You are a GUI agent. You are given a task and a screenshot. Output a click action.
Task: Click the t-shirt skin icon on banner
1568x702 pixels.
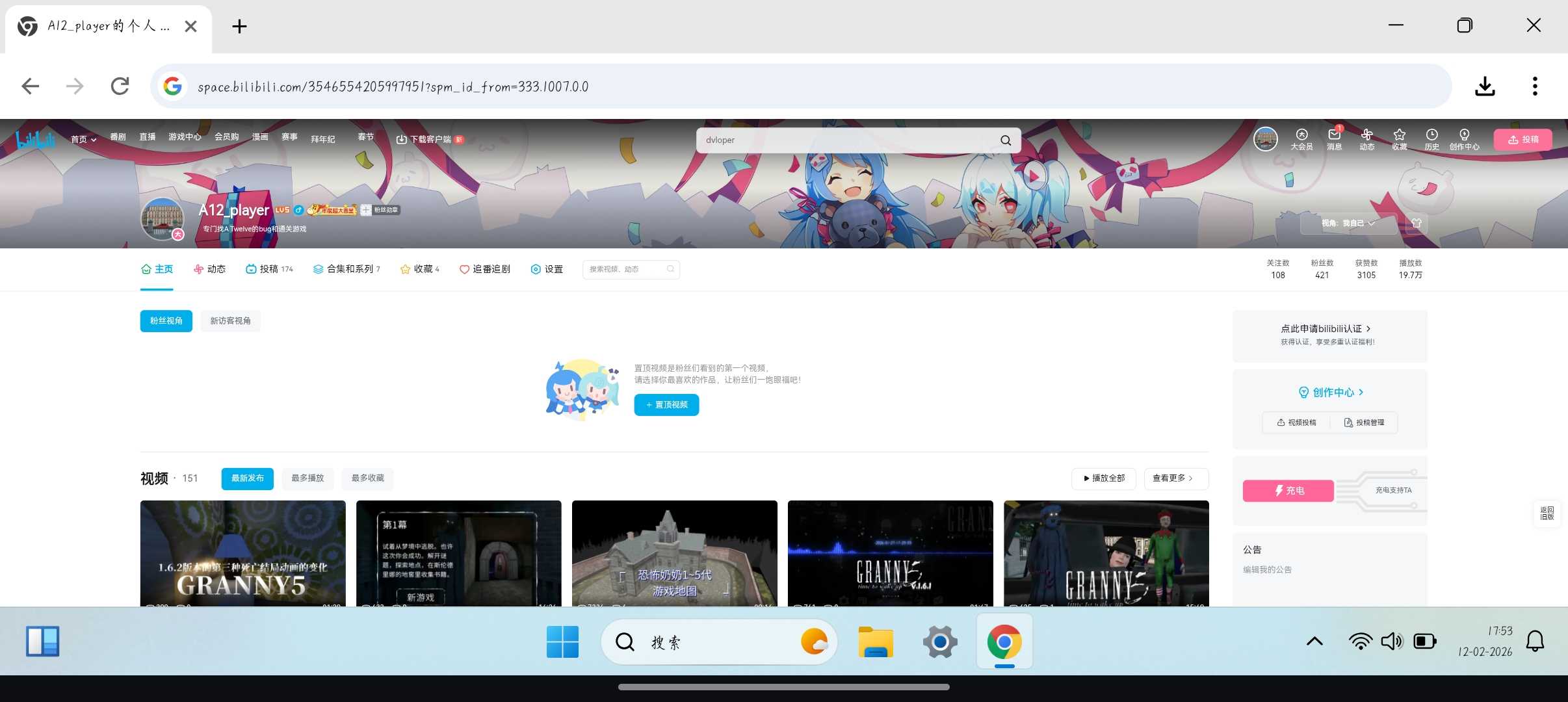click(x=1417, y=224)
